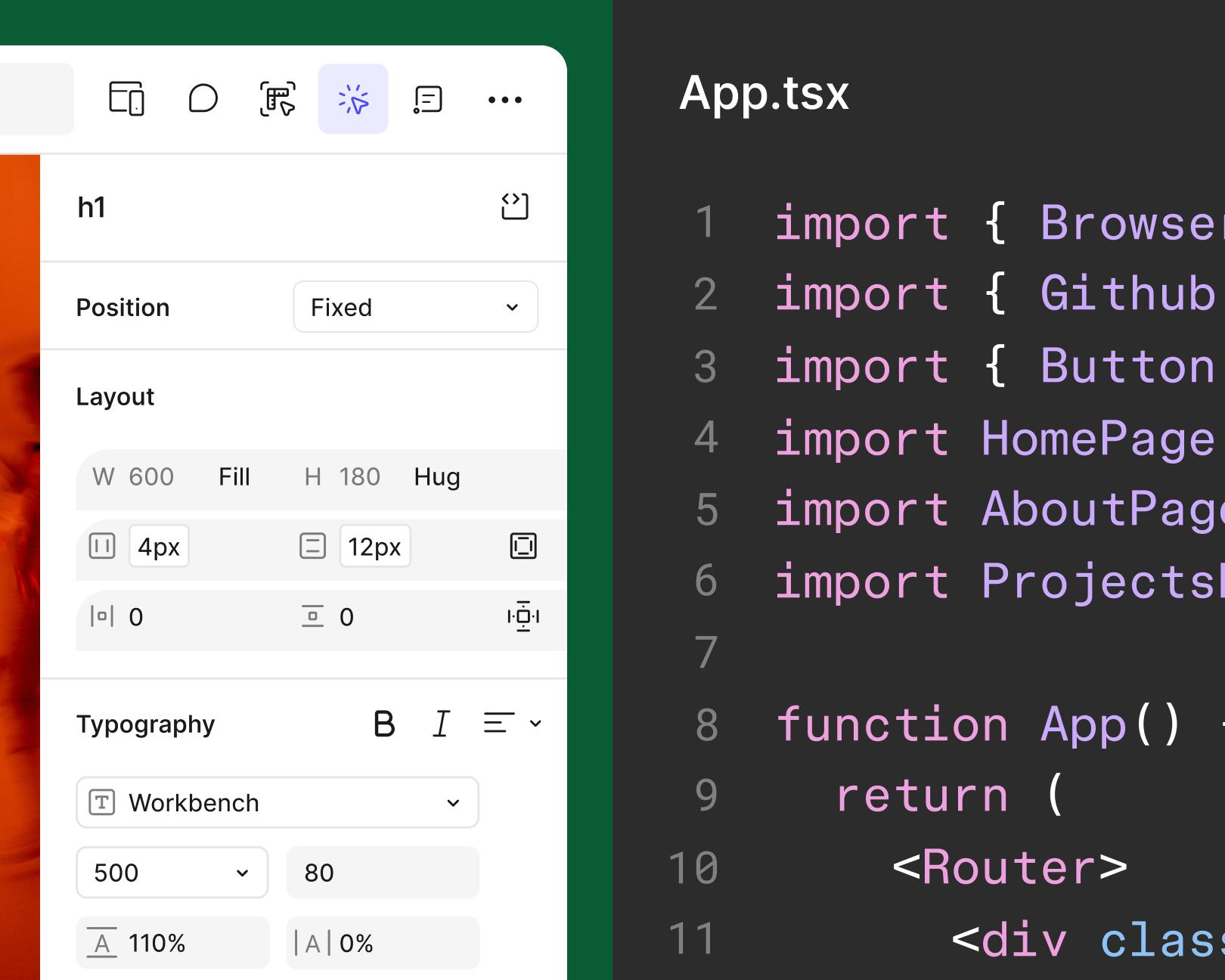The height and width of the screenshot is (980, 1225).
Task: Open the Workbench font family dropdown
Action: click(278, 802)
